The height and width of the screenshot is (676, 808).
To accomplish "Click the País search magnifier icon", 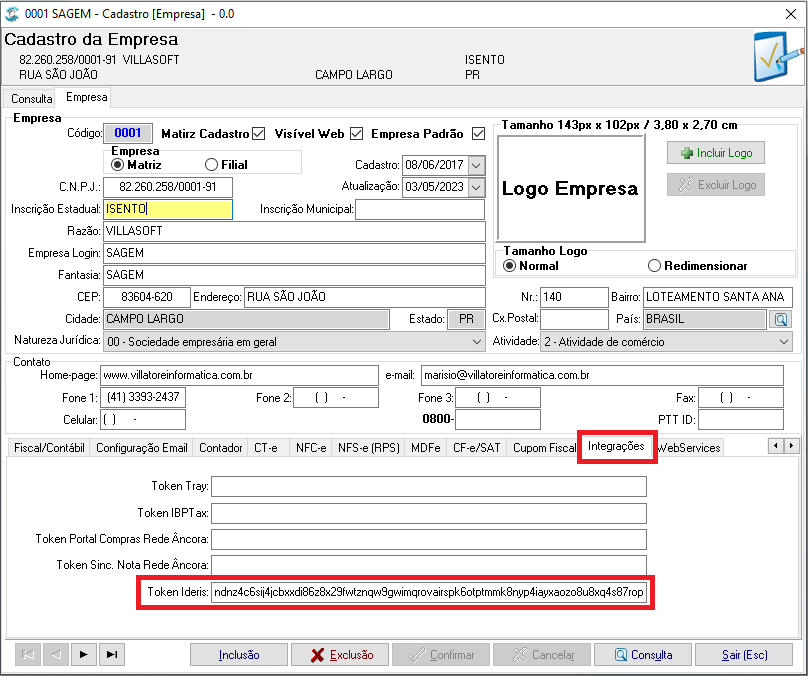I will click(x=781, y=319).
